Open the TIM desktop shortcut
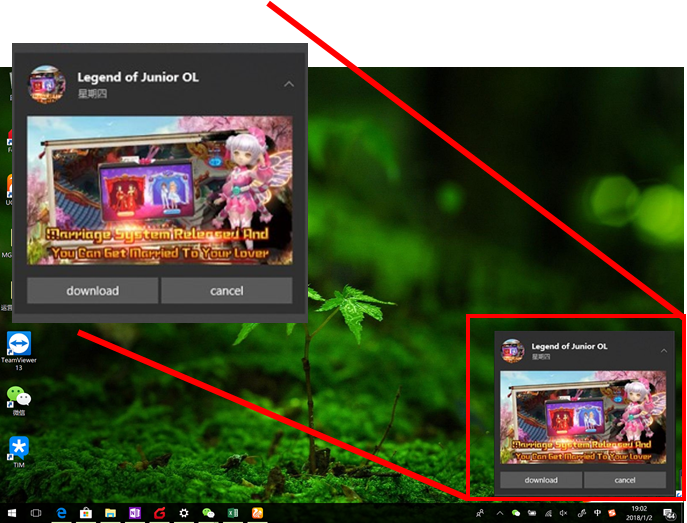Image resolution: width=687 pixels, height=523 pixels. (x=19, y=452)
